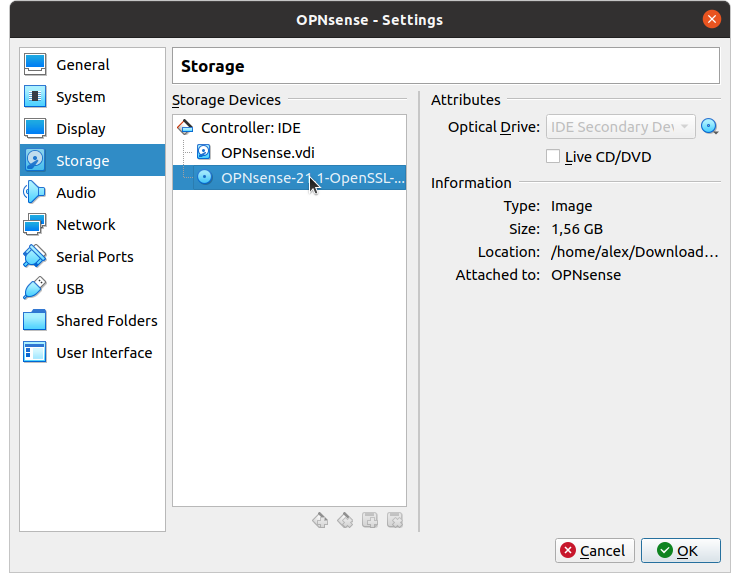
Task: Select the Controller: IDE tree item
Action: (x=289, y=128)
